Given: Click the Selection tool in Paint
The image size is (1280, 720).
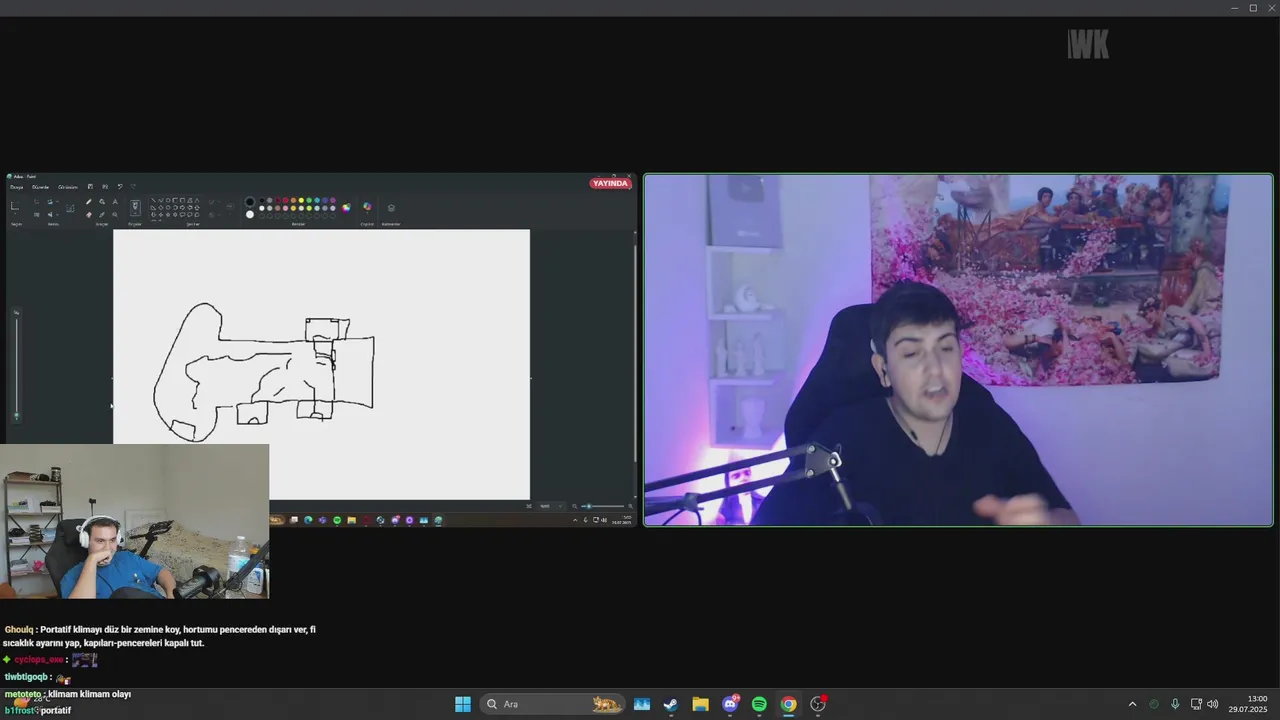Looking at the screenshot, I should point(15,206).
